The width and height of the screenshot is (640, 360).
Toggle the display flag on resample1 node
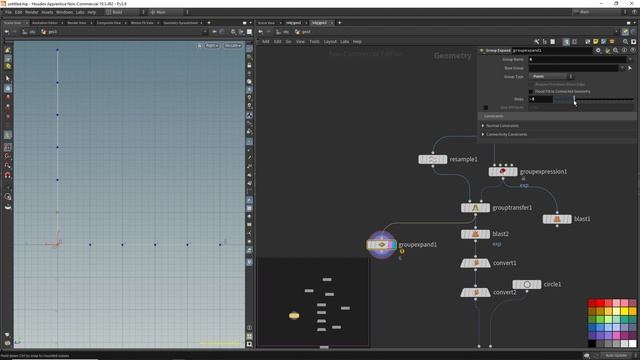(444, 159)
